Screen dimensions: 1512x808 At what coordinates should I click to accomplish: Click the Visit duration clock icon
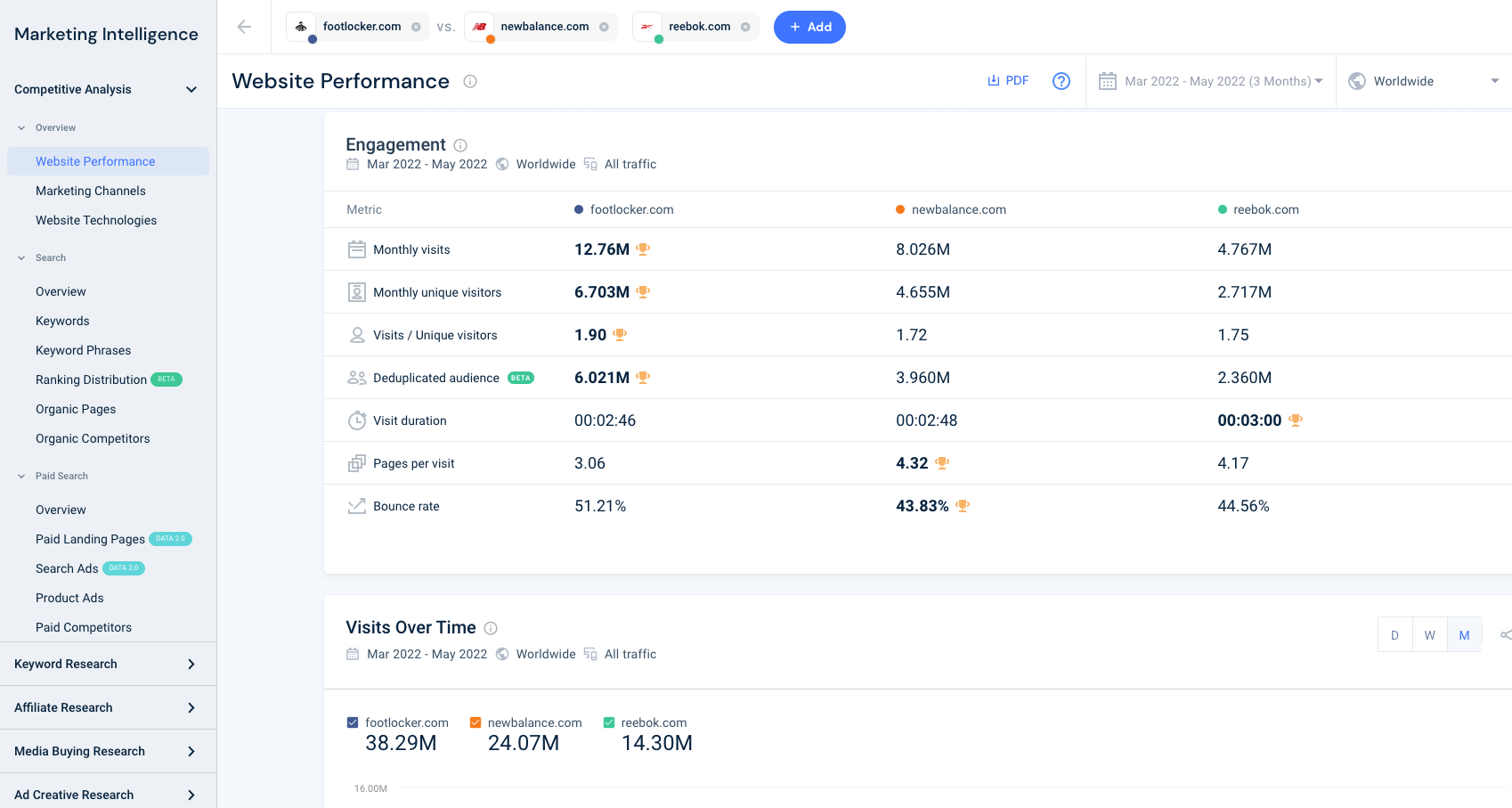coord(357,420)
